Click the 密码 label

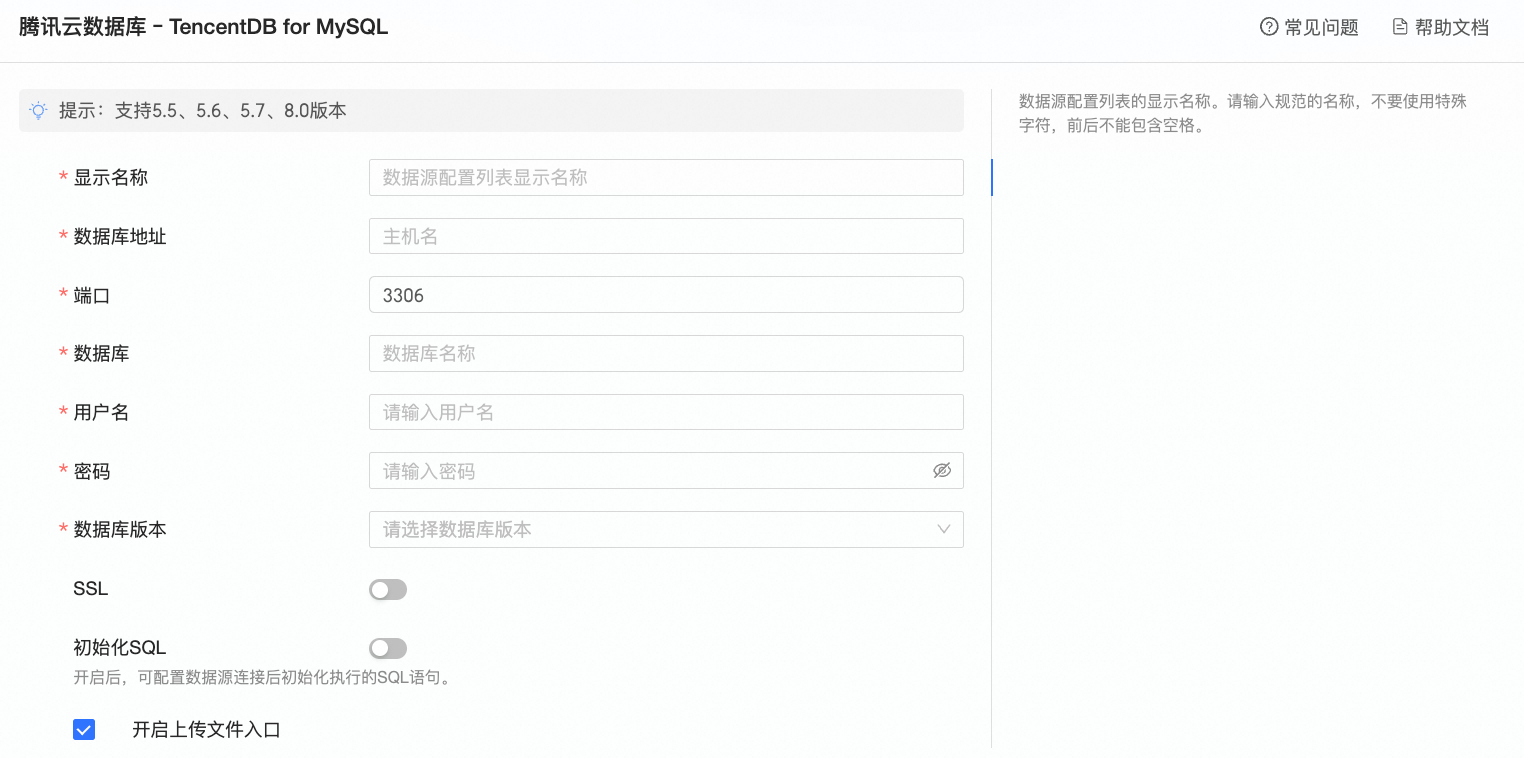coord(92,472)
